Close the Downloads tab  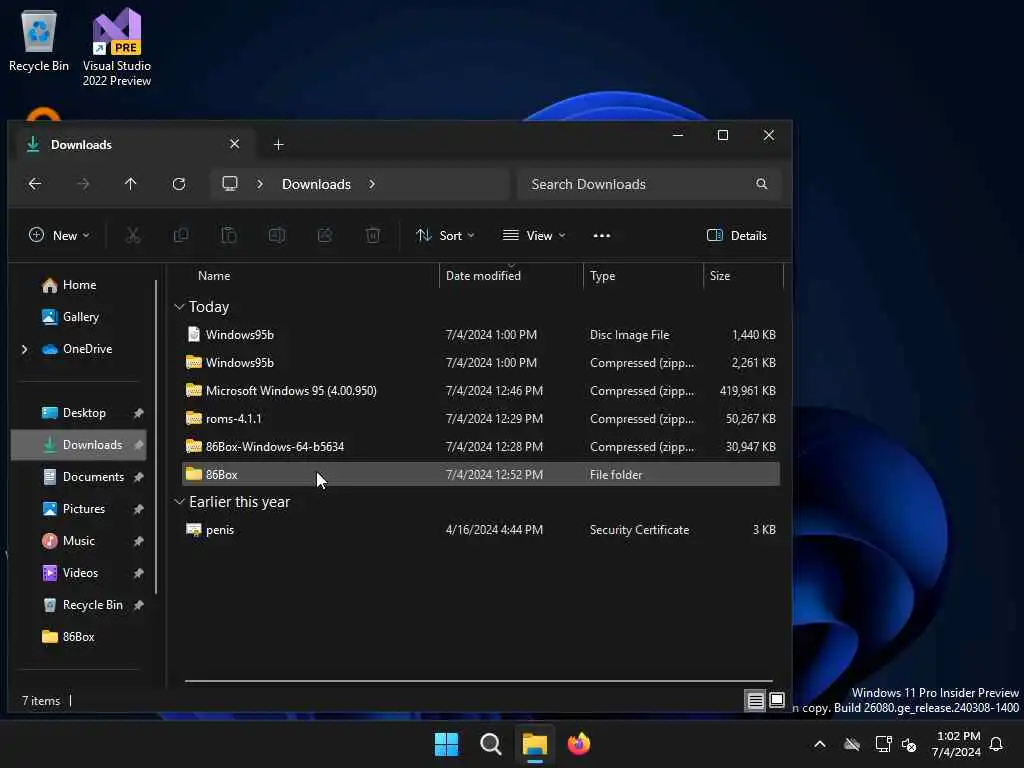234,144
